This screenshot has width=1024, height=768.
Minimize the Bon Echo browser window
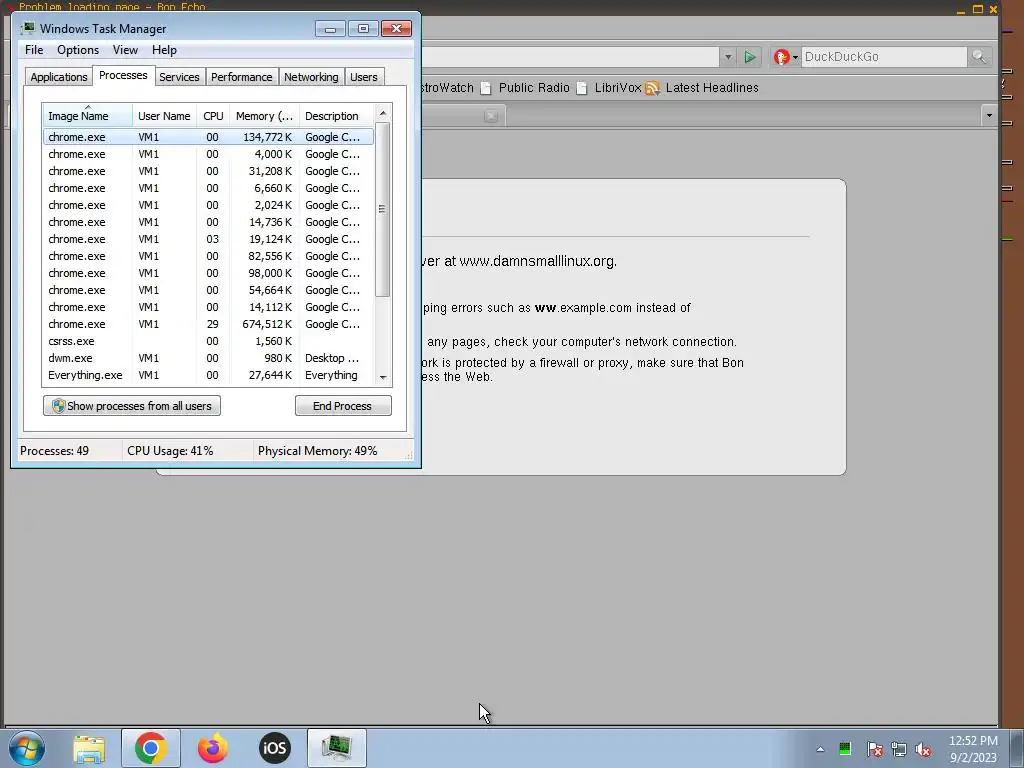[961, 9]
